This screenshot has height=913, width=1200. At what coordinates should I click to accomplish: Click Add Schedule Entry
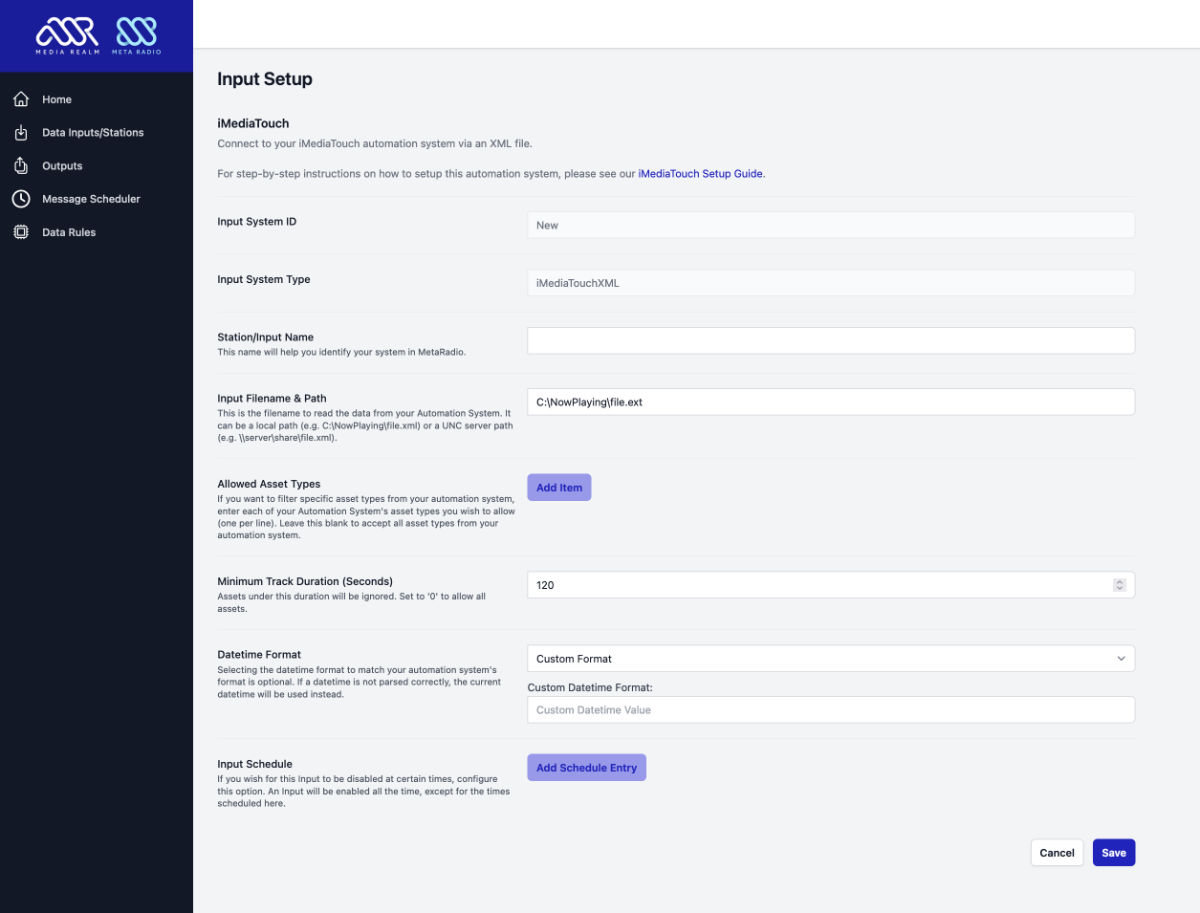586,767
